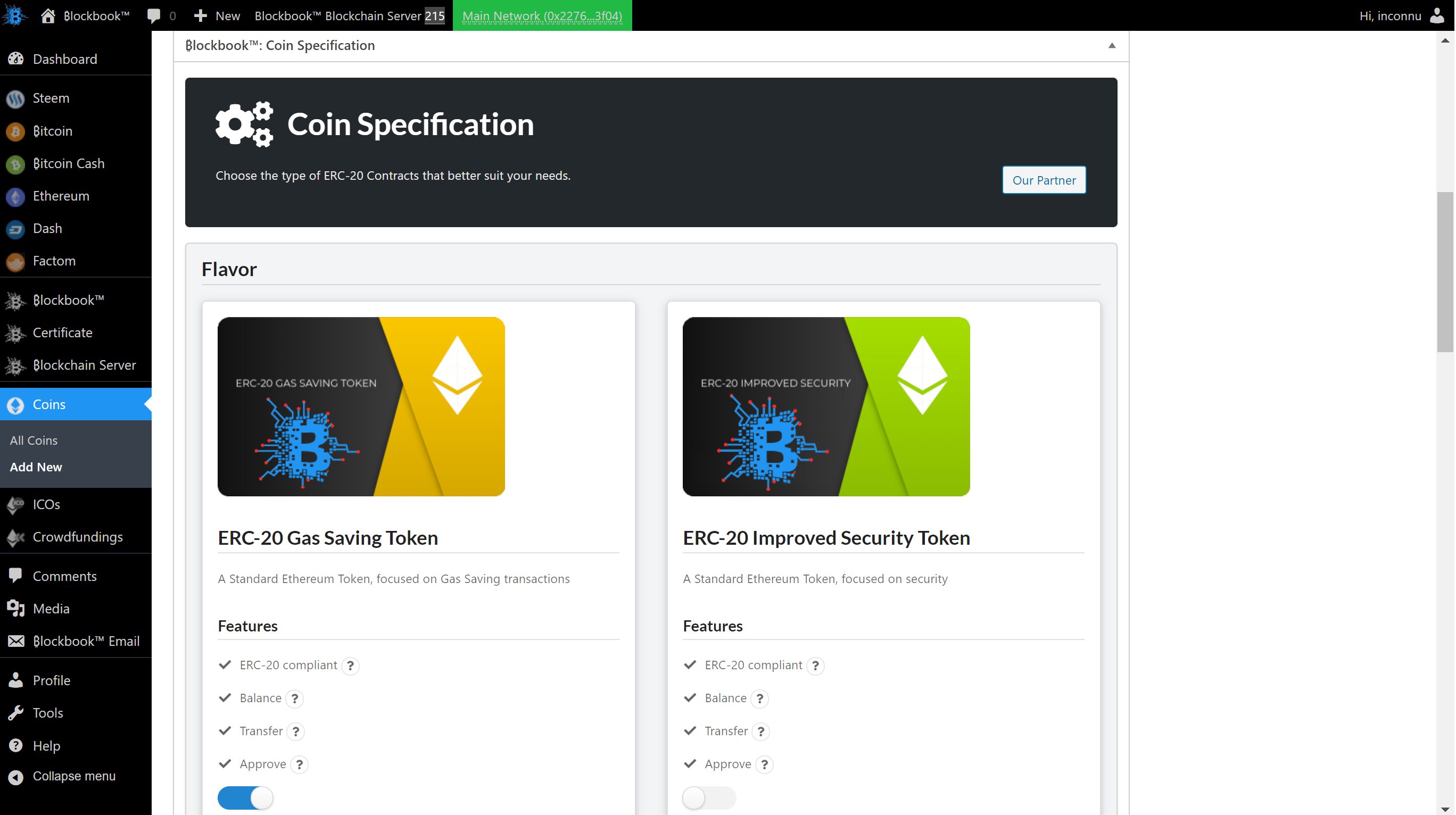Click the Improved Security green card image

826,407
